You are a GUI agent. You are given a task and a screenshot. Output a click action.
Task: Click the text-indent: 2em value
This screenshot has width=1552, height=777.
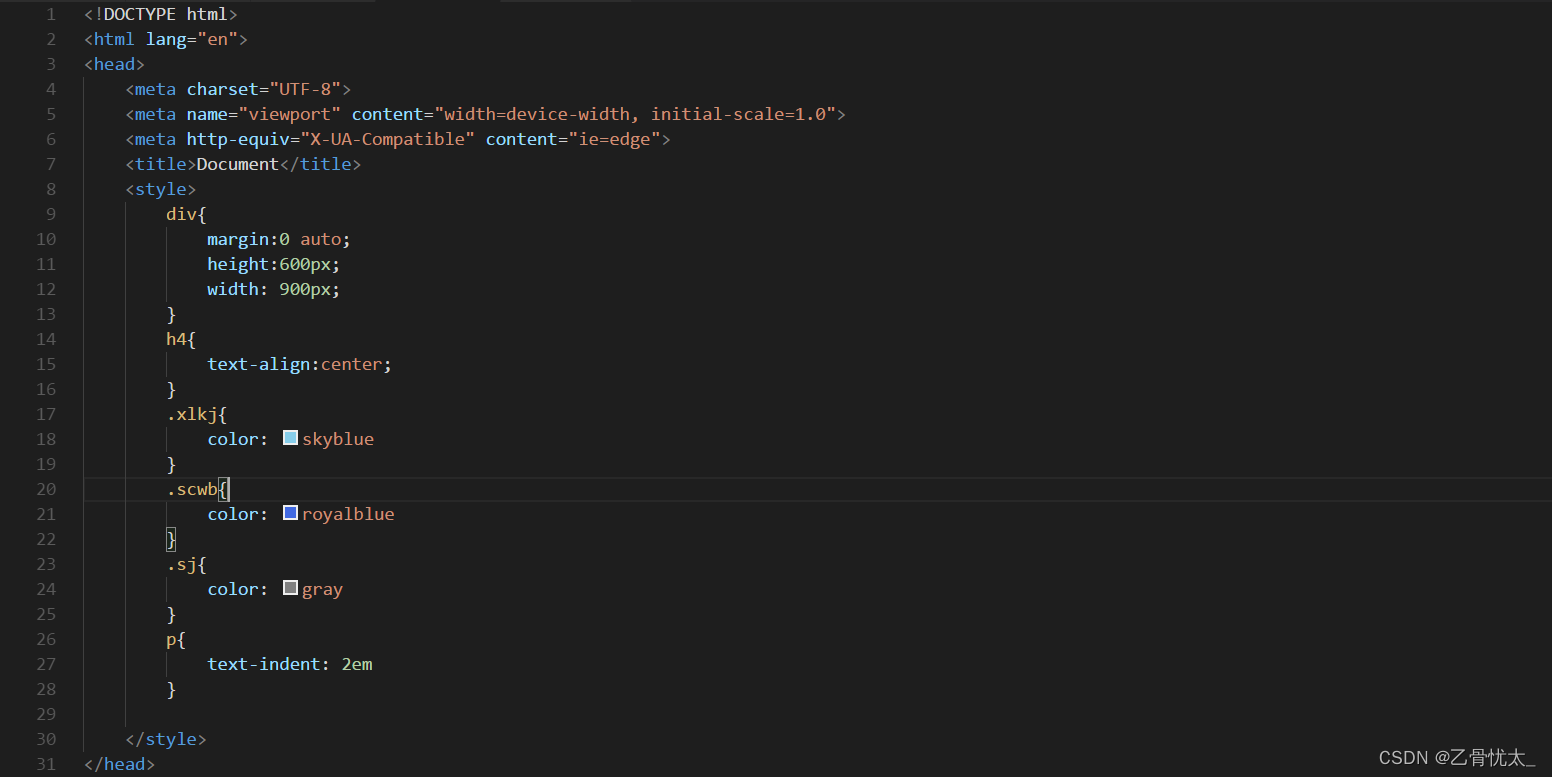click(x=290, y=663)
